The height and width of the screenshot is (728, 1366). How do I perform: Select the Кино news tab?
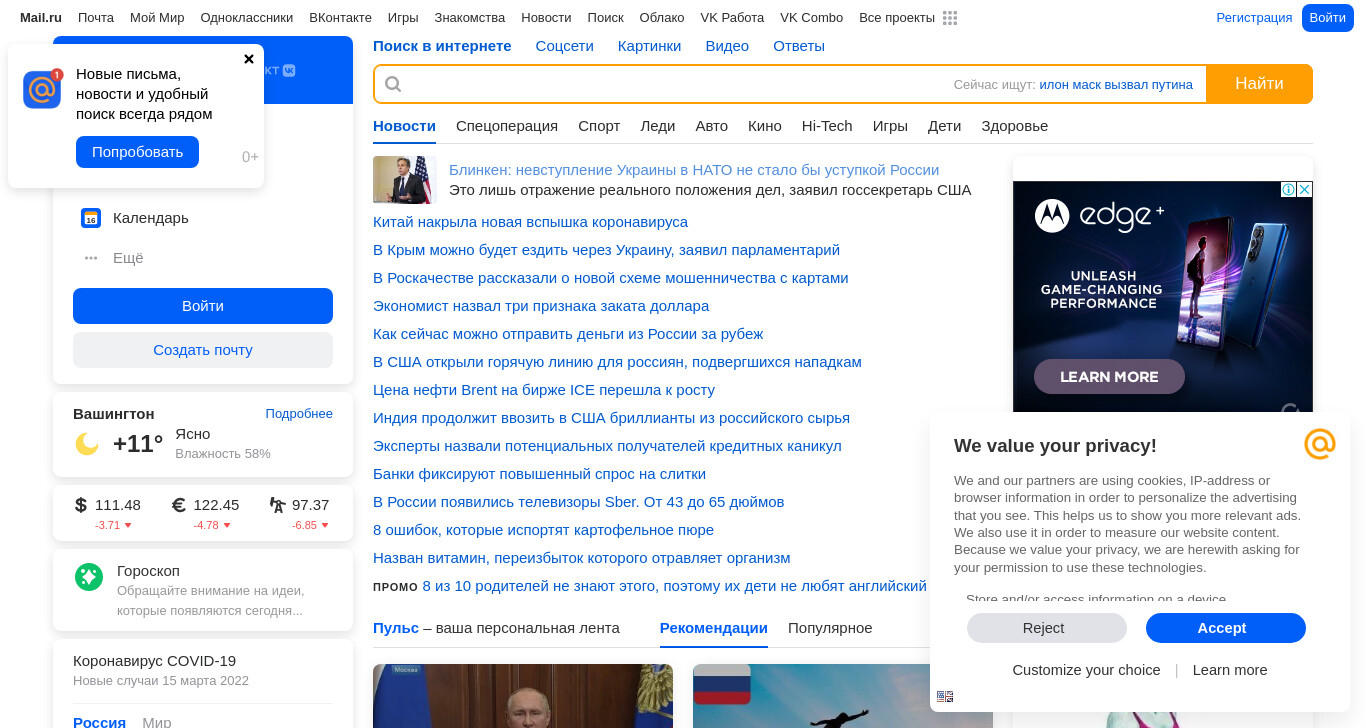pos(765,126)
